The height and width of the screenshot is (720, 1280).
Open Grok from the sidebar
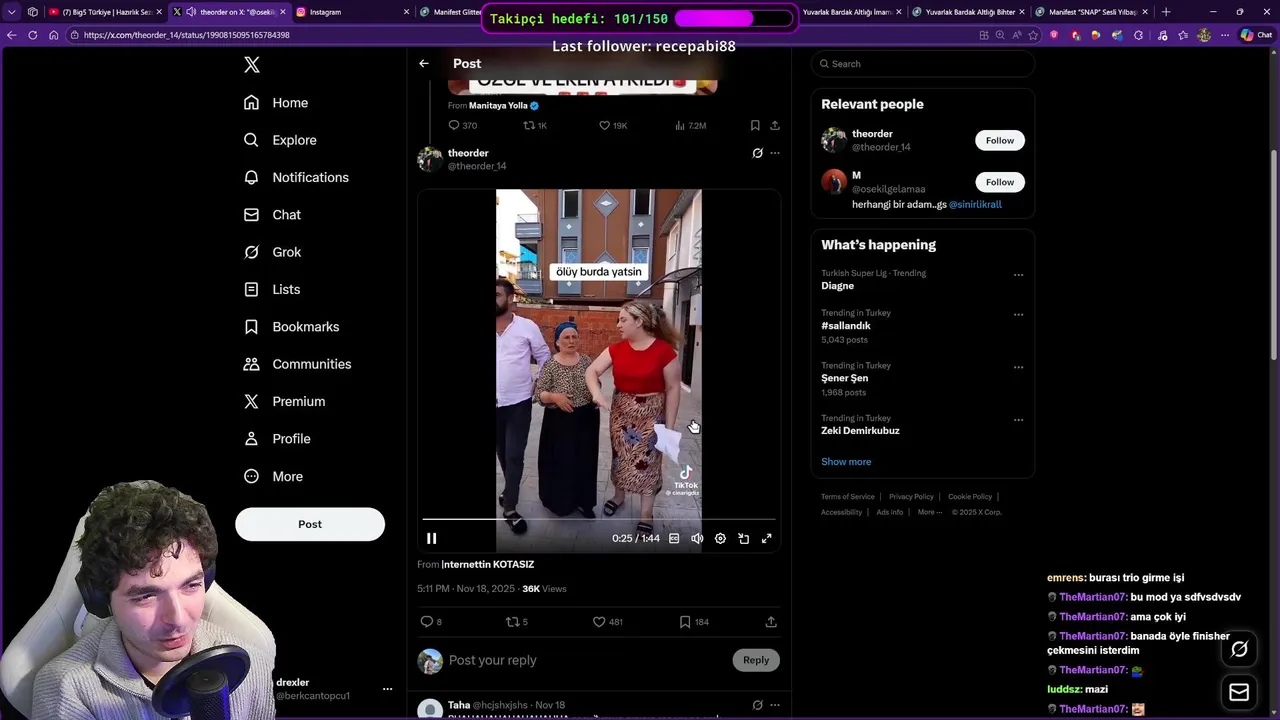coord(272,252)
